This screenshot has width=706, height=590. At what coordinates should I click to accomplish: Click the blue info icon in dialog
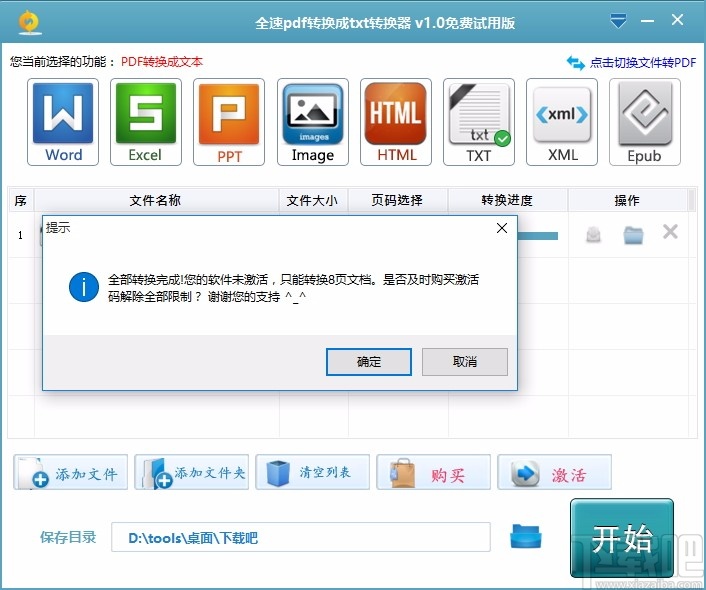pyautogui.click(x=84, y=287)
